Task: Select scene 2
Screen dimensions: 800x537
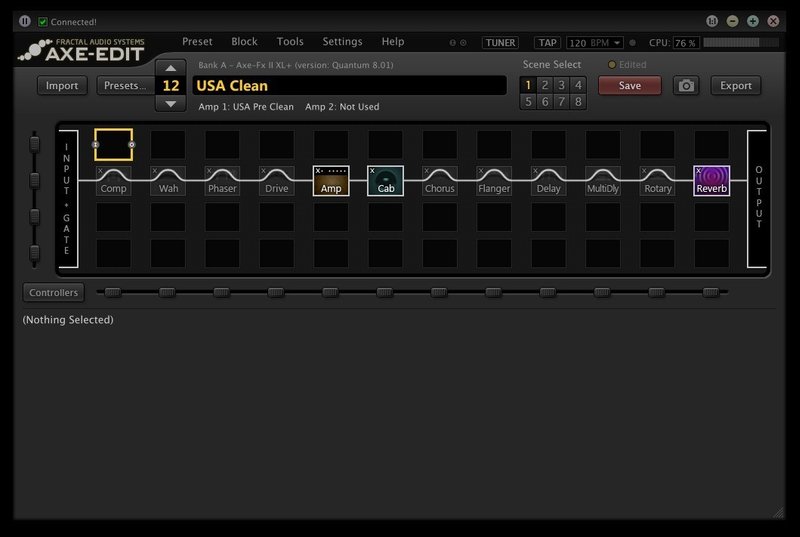Action: click(545, 85)
